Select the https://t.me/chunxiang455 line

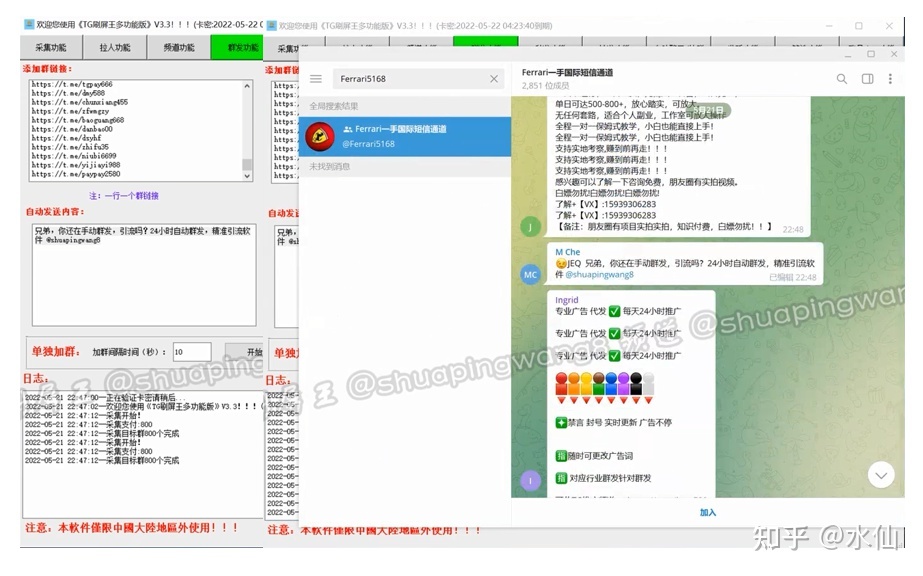coord(79,102)
